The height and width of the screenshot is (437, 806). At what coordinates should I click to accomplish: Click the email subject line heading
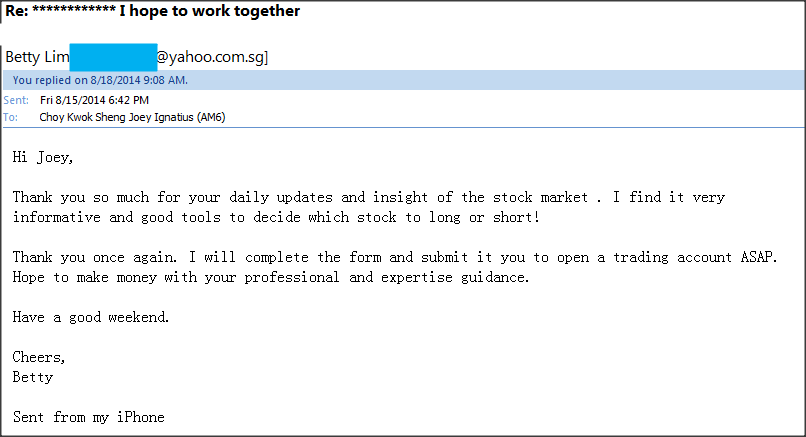pyautogui.click(x=153, y=11)
